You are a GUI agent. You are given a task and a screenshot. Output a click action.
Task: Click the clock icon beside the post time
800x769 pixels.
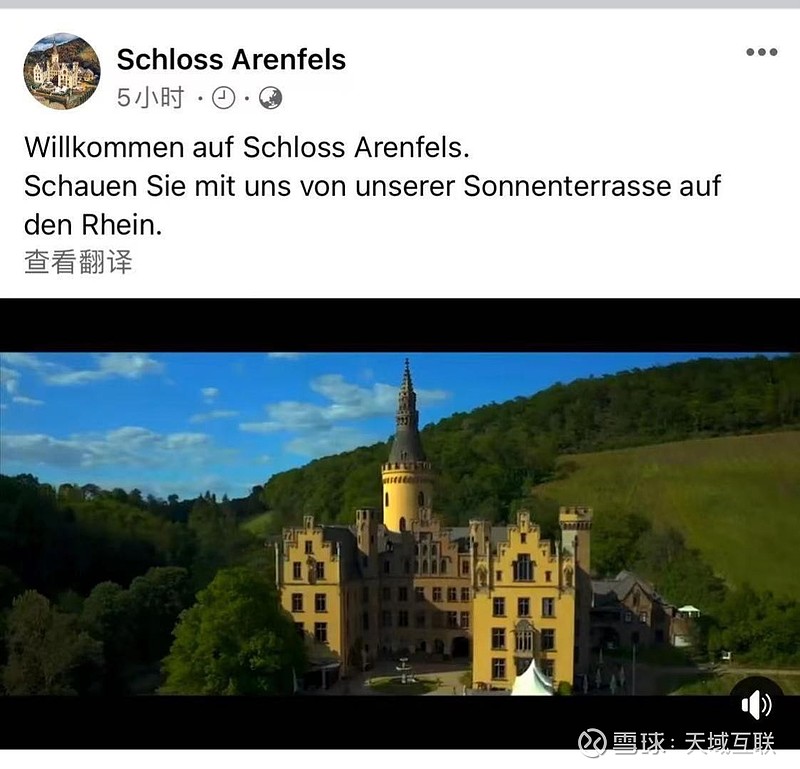(x=223, y=98)
